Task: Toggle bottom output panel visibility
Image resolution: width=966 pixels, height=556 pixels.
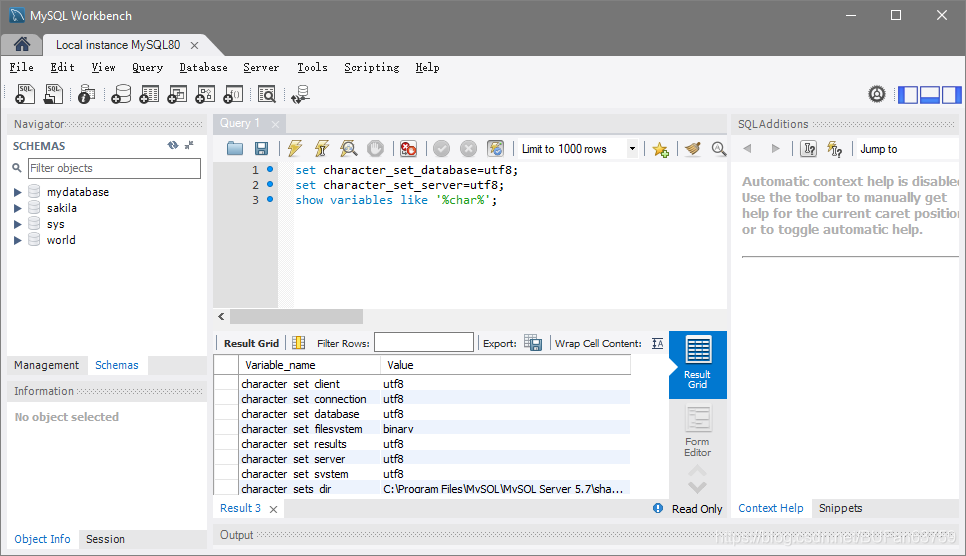Action: tap(930, 94)
